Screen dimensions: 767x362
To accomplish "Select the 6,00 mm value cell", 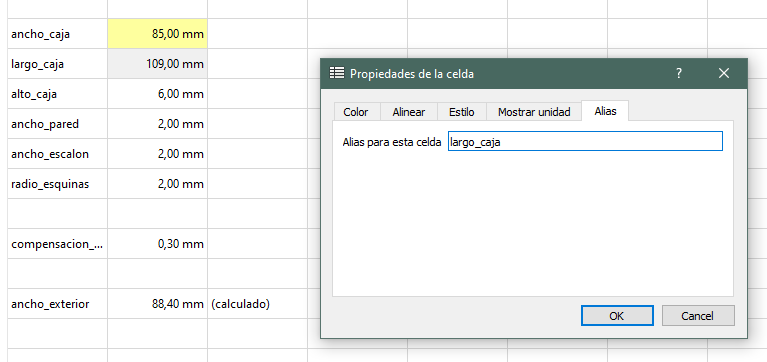I will point(158,94).
